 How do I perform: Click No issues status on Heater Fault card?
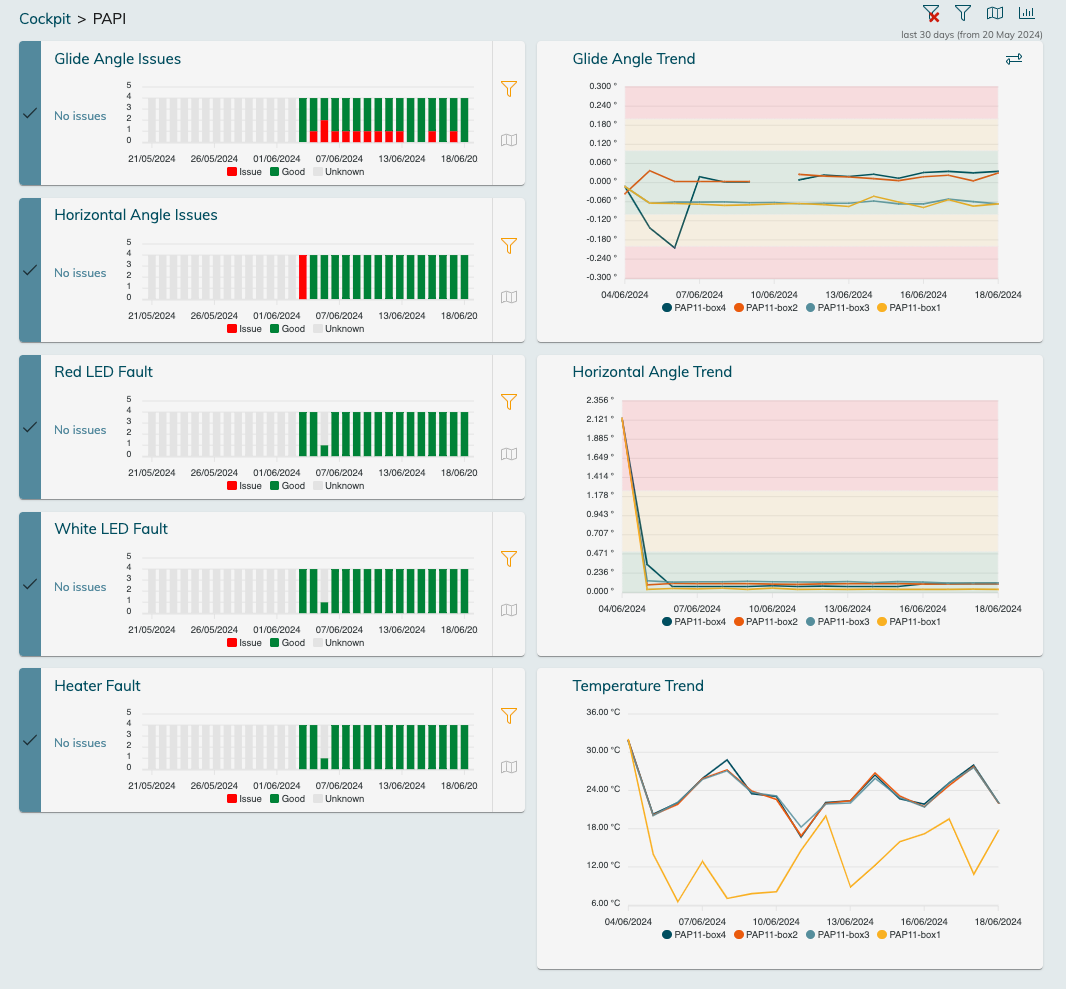[80, 743]
